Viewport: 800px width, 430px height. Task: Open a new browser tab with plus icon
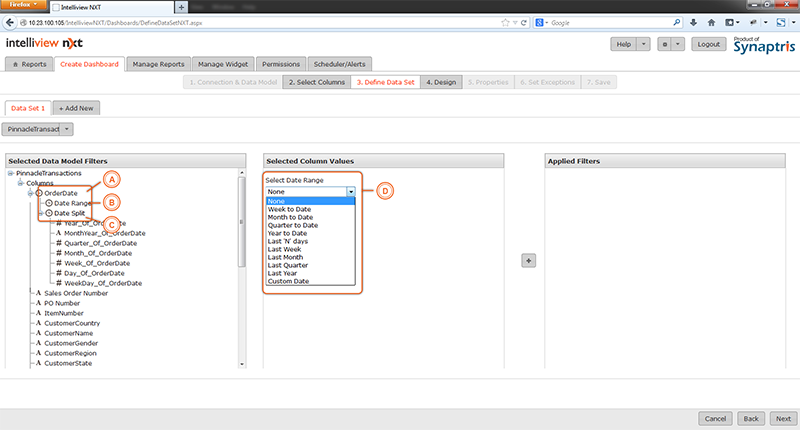coord(181,7)
